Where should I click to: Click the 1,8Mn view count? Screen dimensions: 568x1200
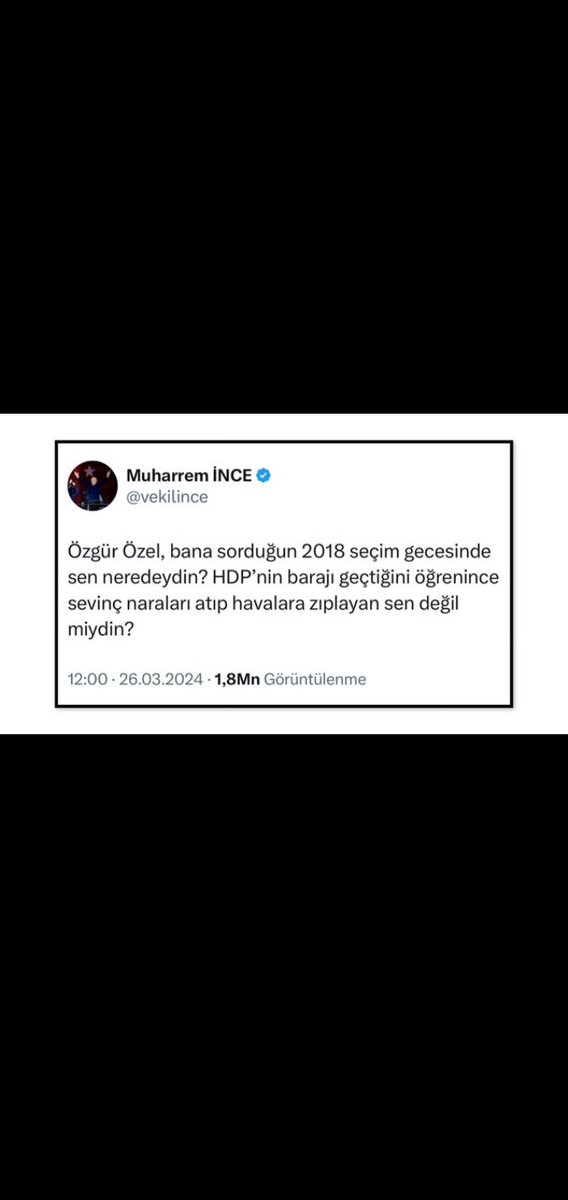pyautogui.click(x=237, y=679)
